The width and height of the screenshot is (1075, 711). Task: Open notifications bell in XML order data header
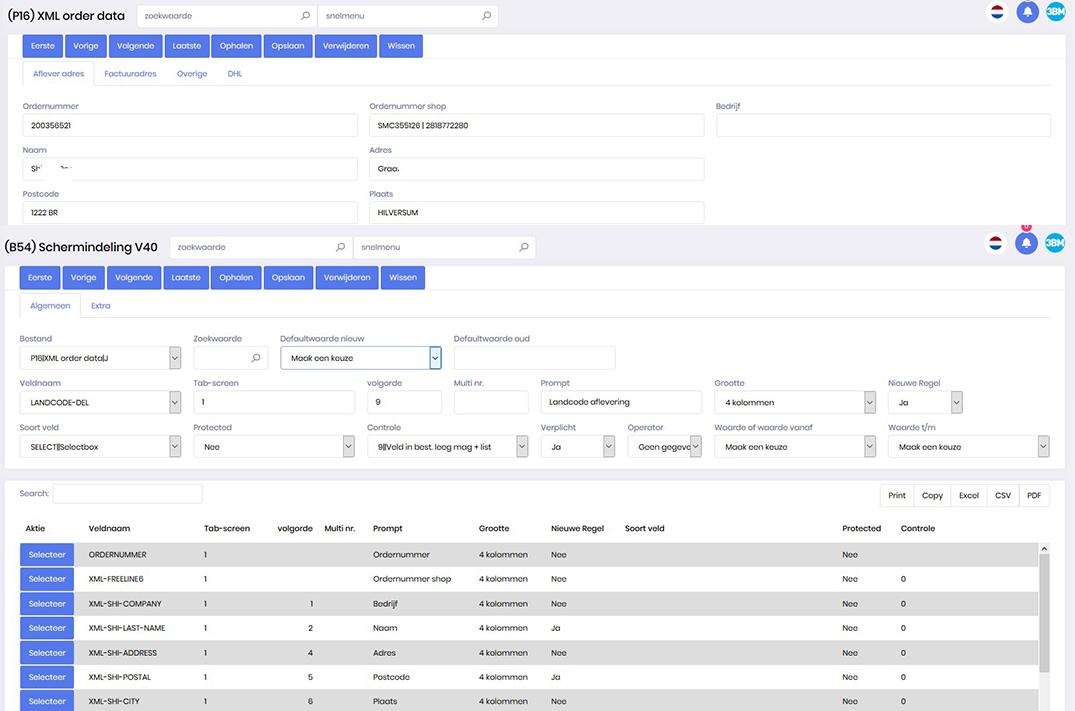pos(1026,12)
